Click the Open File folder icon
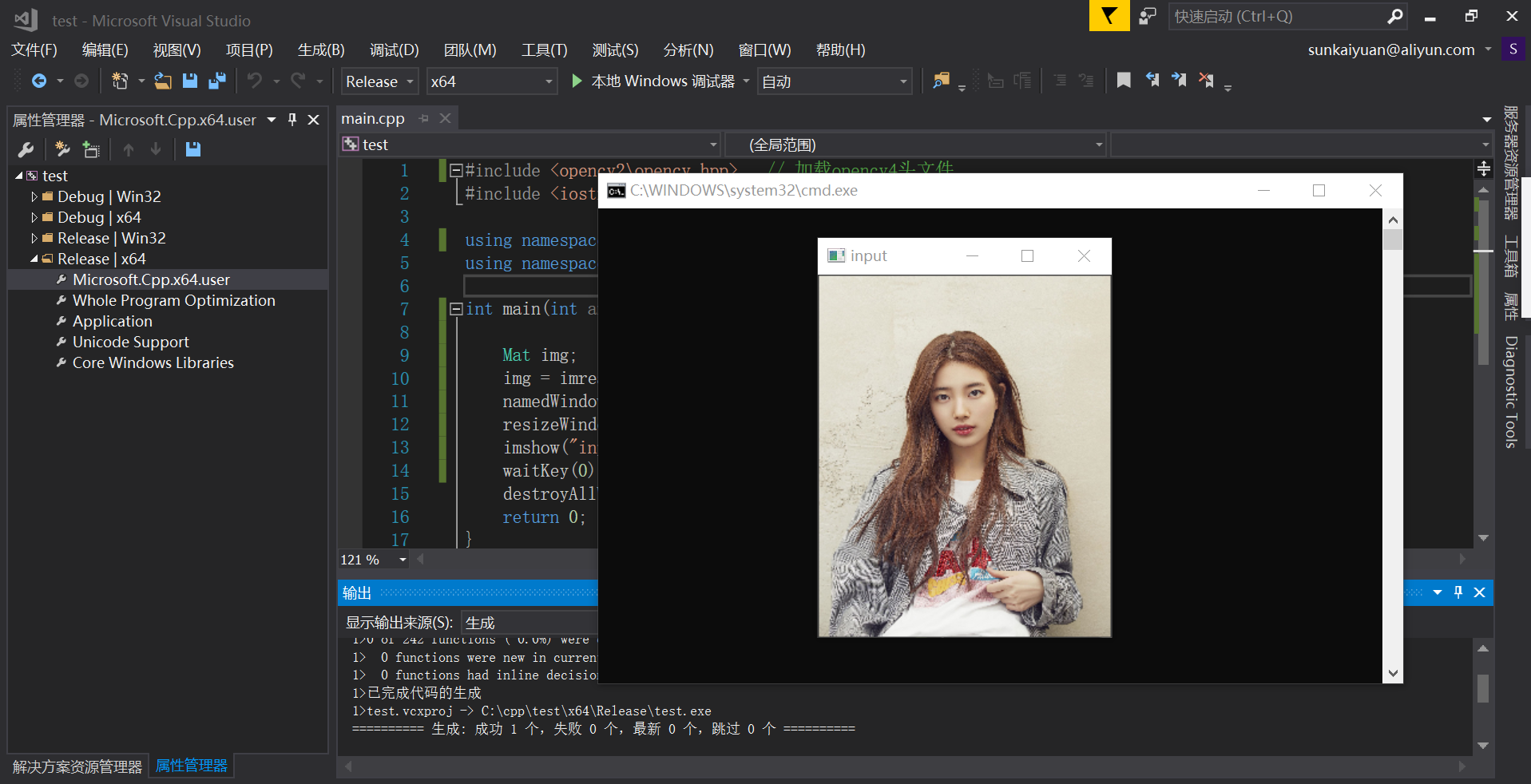 (163, 81)
